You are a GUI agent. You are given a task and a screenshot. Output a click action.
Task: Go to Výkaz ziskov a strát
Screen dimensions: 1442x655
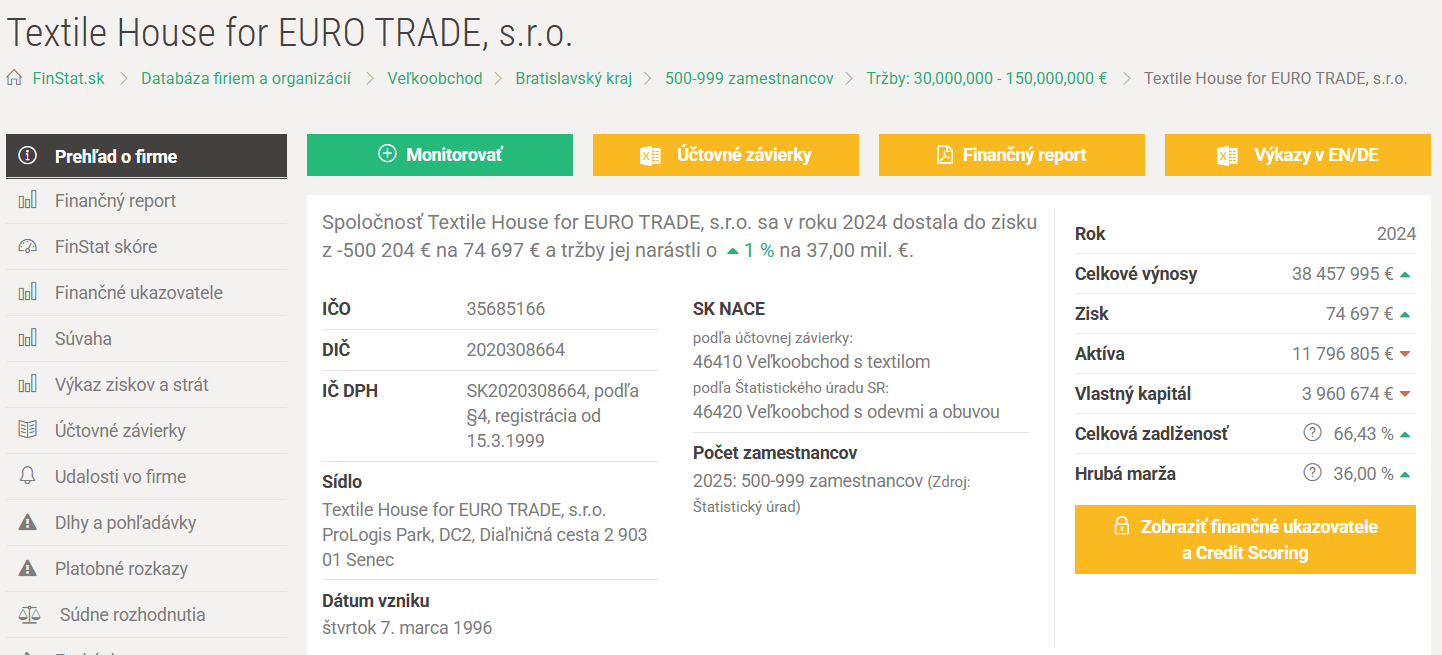pyautogui.click(x=146, y=385)
